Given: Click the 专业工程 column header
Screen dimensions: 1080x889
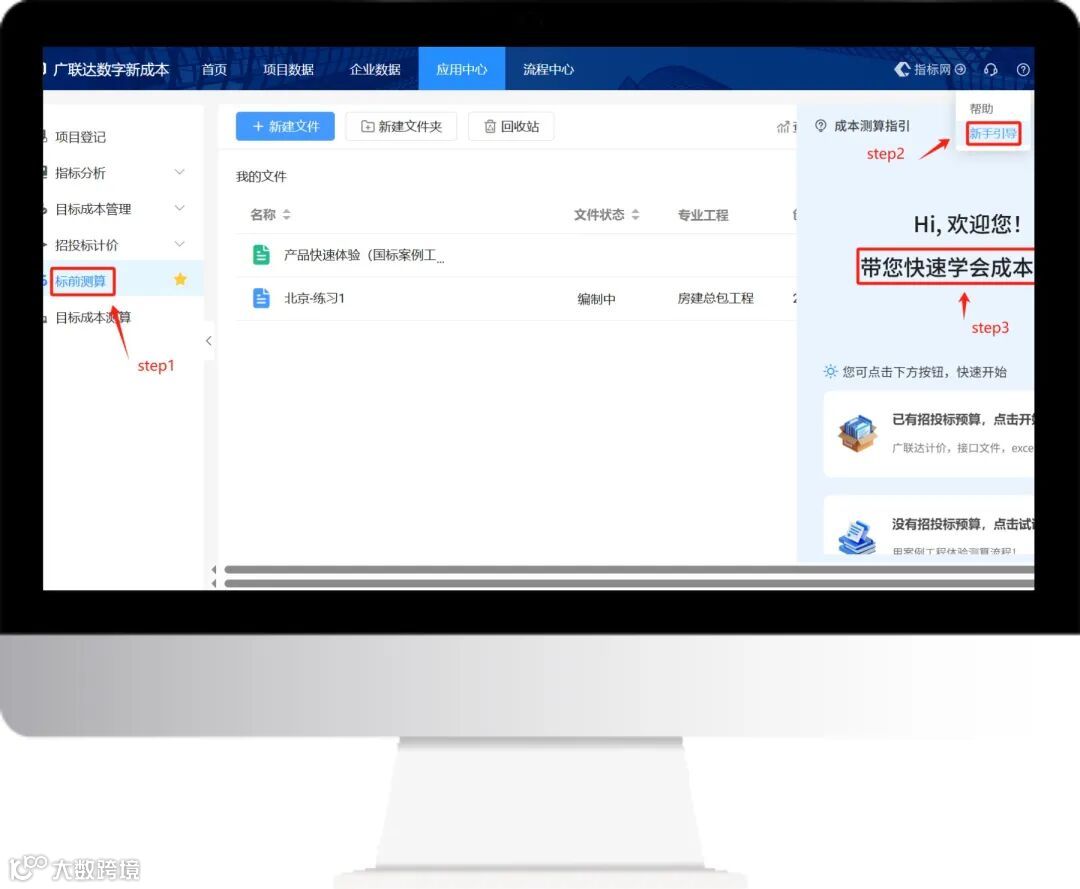Looking at the screenshot, I should (703, 215).
